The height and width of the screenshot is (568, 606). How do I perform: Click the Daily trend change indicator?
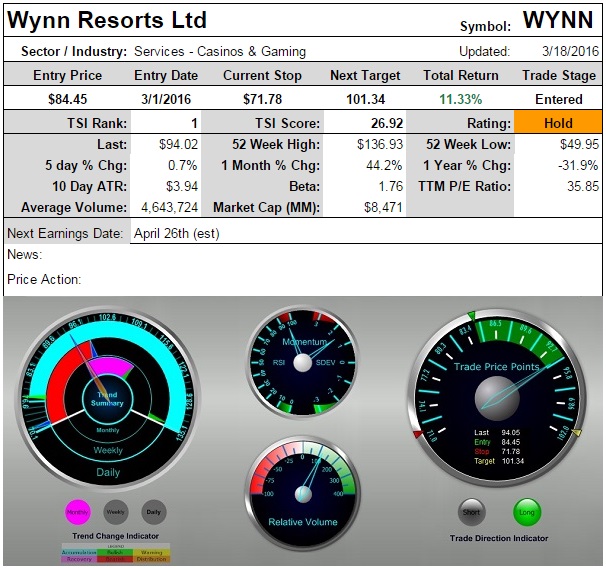click(153, 512)
